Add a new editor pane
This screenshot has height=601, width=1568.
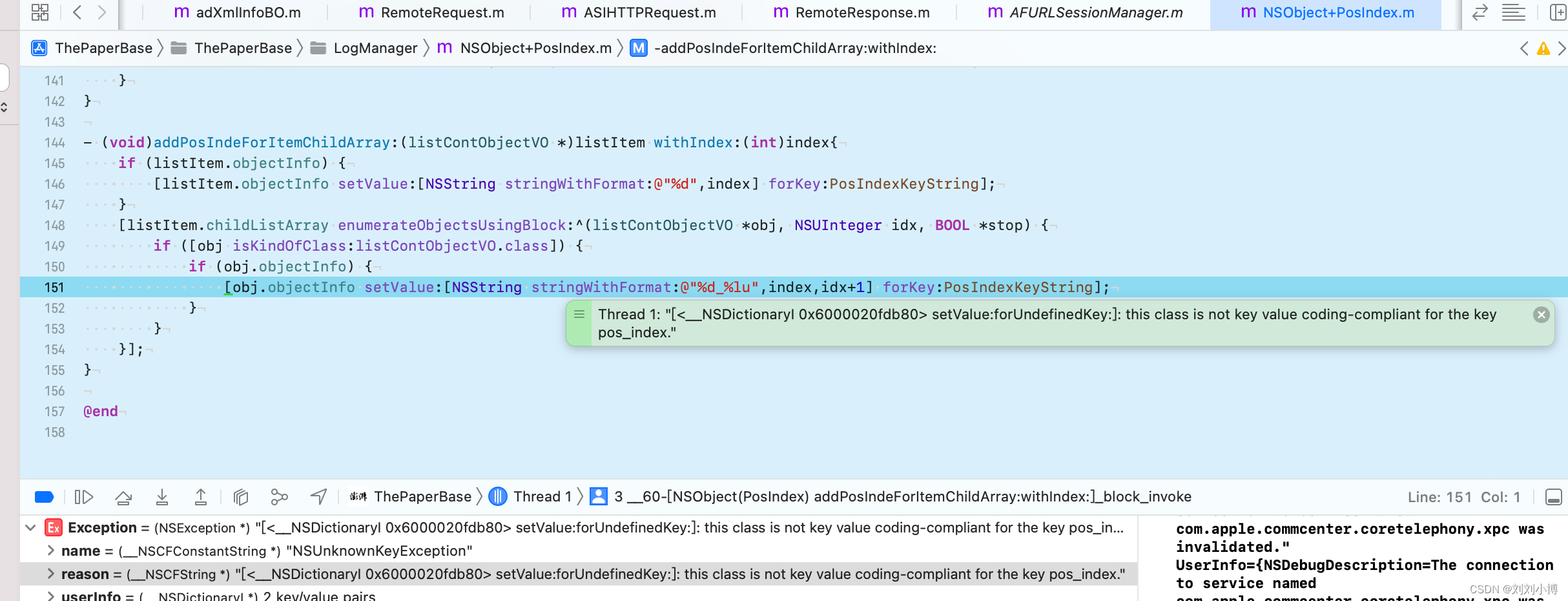coord(1558,12)
